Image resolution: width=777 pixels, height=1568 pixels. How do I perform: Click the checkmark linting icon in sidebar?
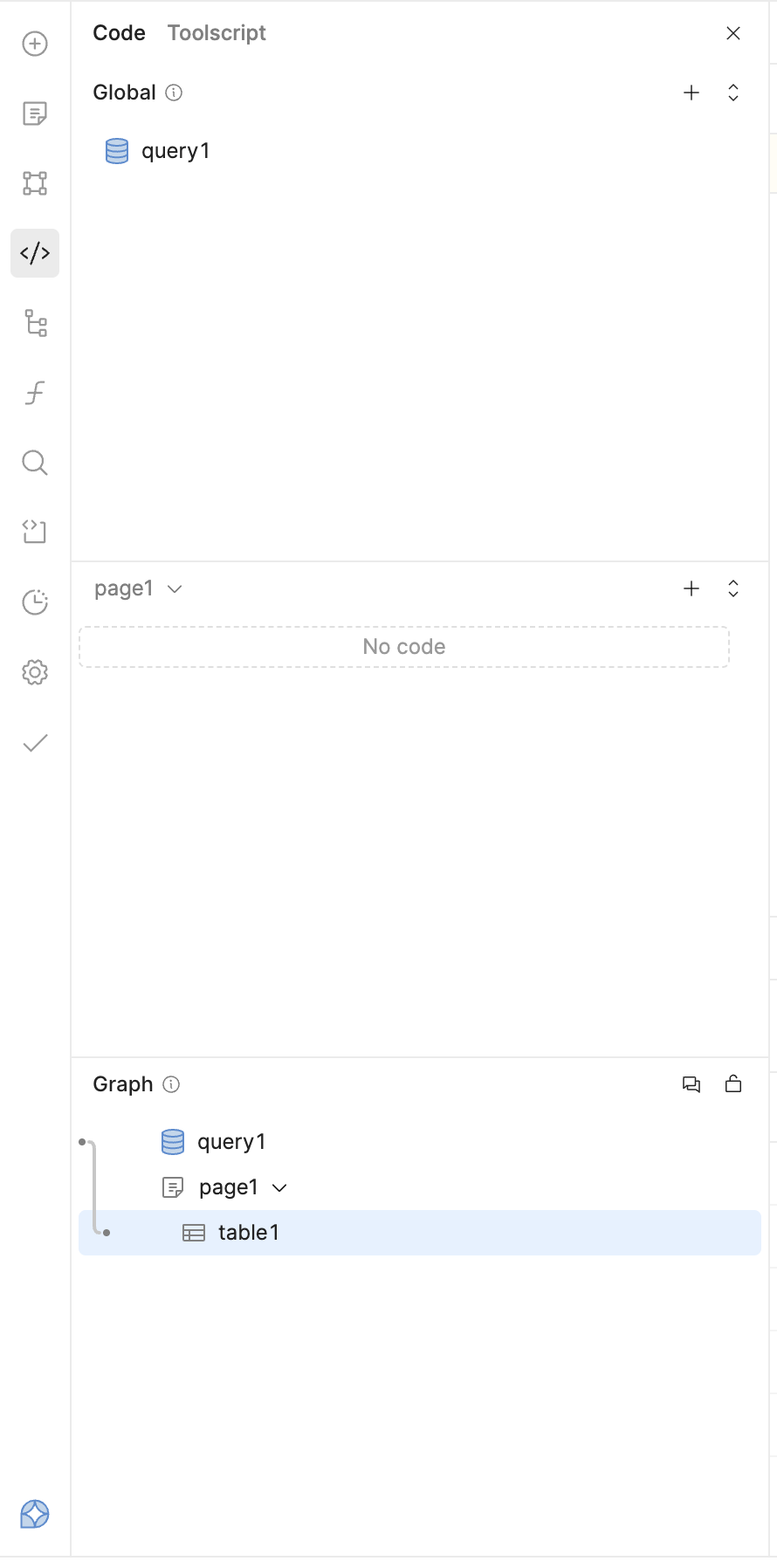pos(35,743)
